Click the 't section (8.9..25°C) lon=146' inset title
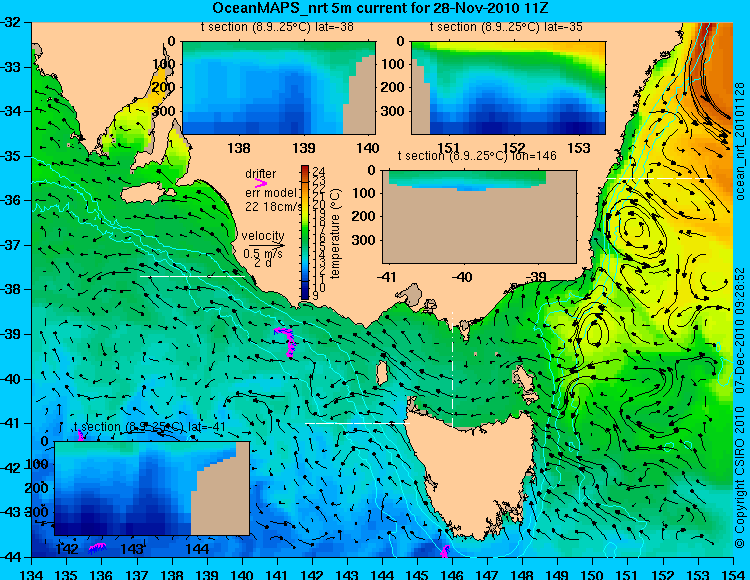This screenshot has height=580, width=750. pyautogui.click(x=477, y=155)
